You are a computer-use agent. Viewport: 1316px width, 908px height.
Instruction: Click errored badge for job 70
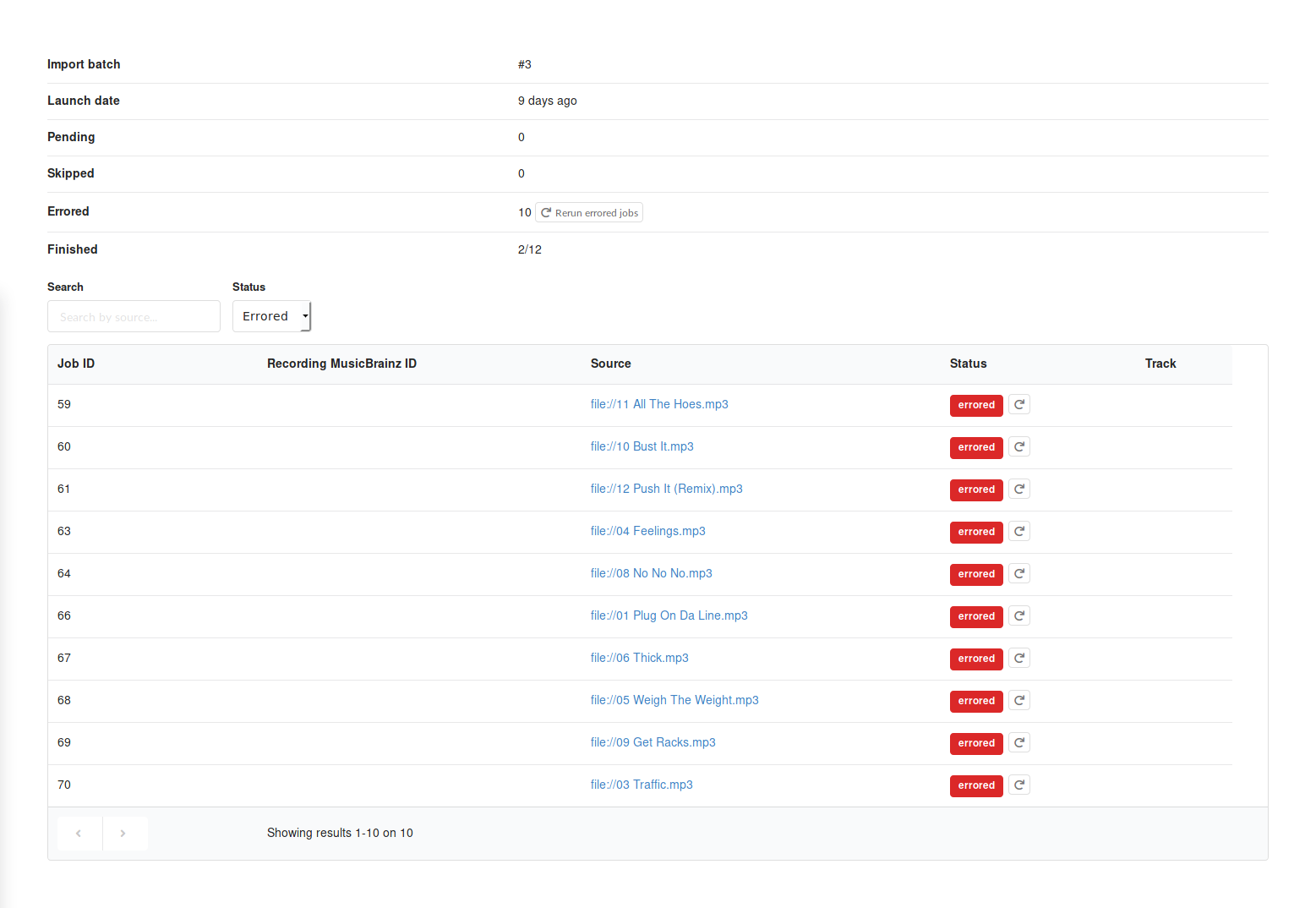pos(976,785)
